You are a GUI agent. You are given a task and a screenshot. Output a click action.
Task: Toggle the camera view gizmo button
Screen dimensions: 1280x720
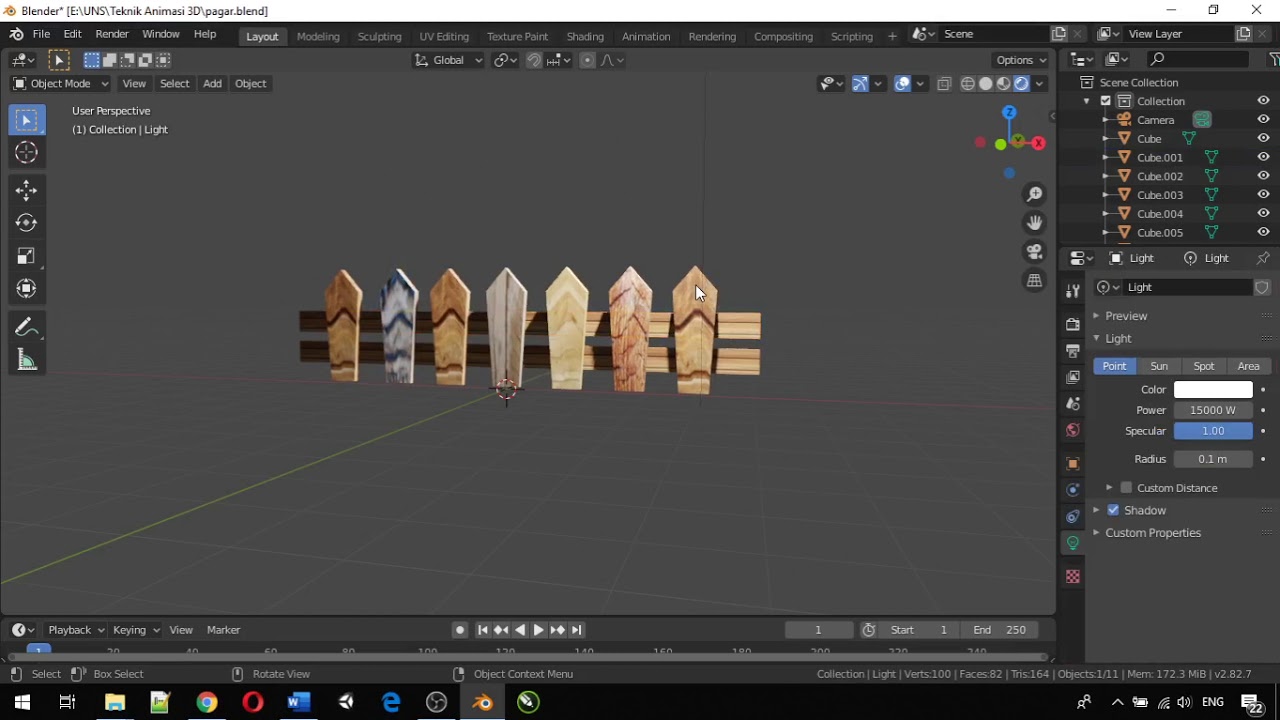1035,252
